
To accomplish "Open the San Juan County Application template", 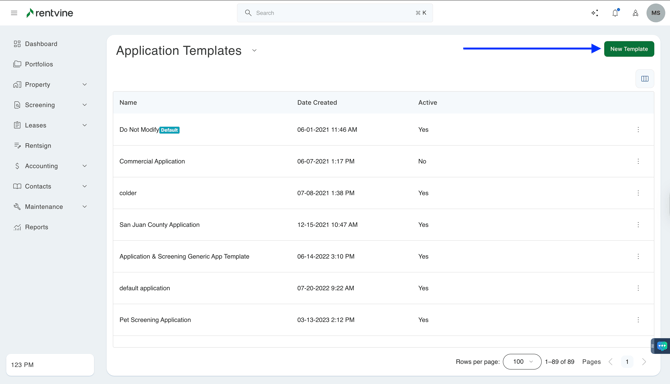I will click(x=159, y=225).
